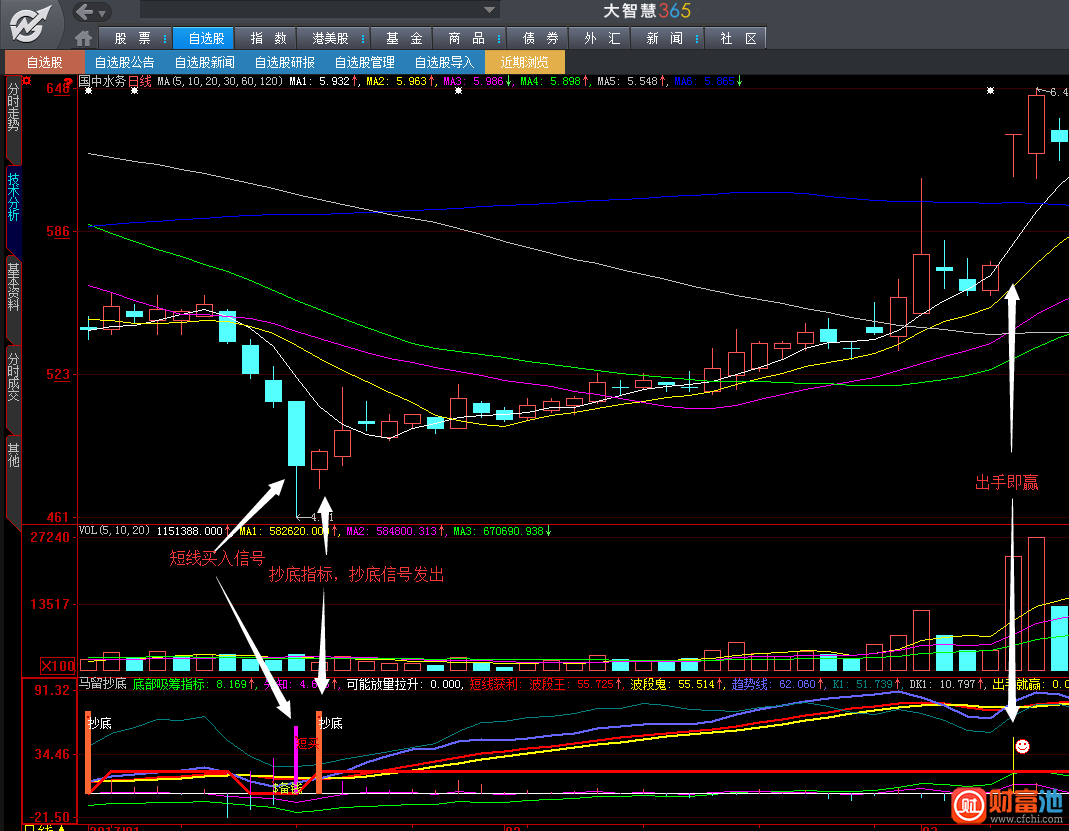
Task: Open the back-button history dropdown arrow
Action: pyautogui.click(x=102, y=13)
